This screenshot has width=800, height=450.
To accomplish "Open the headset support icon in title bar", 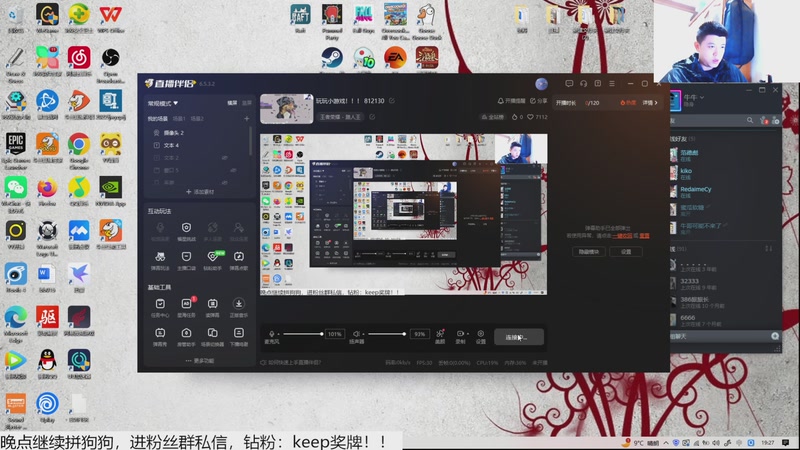I will (x=583, y=84).
